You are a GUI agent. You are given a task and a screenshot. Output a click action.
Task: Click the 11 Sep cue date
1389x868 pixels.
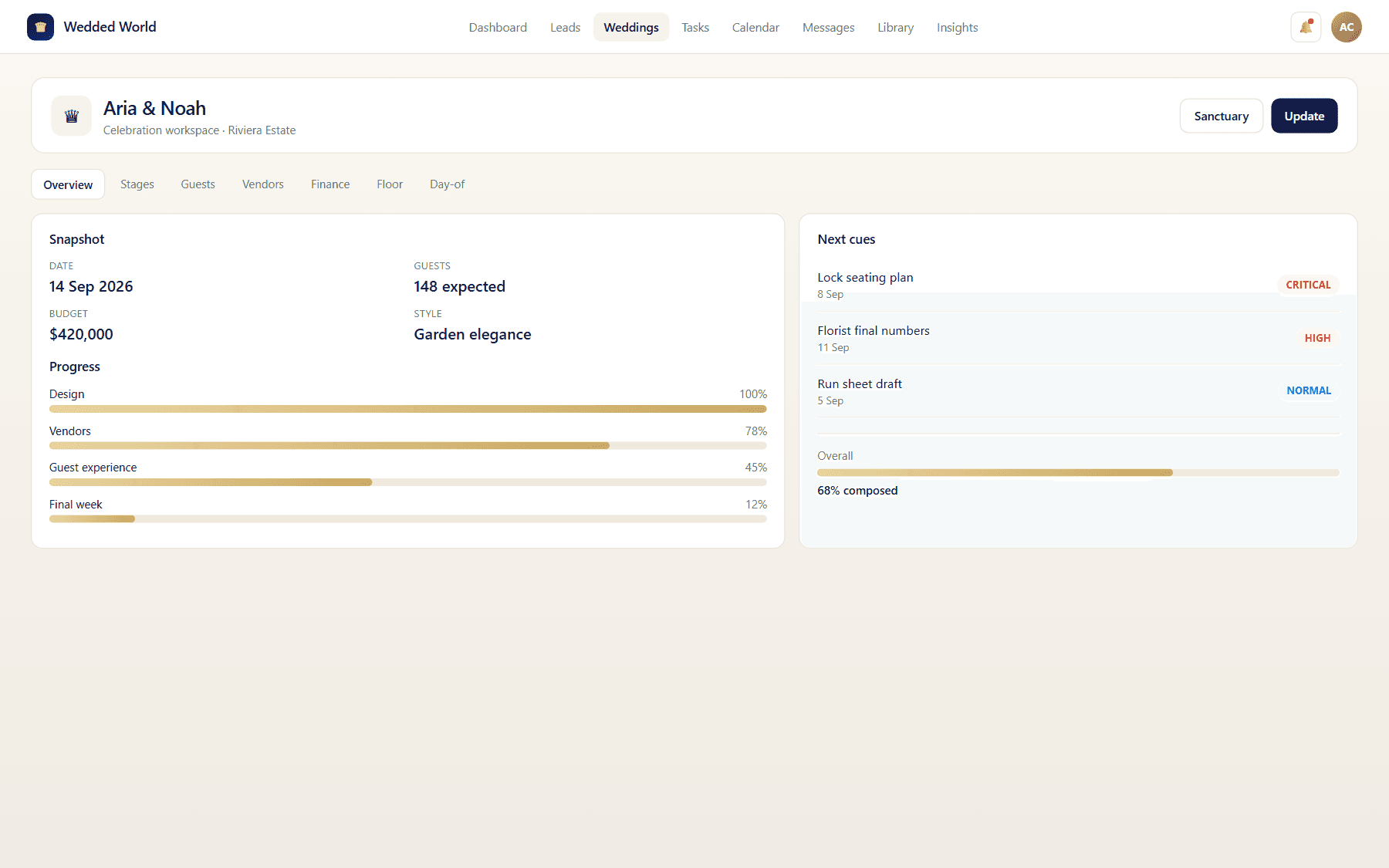coord(833,348)
